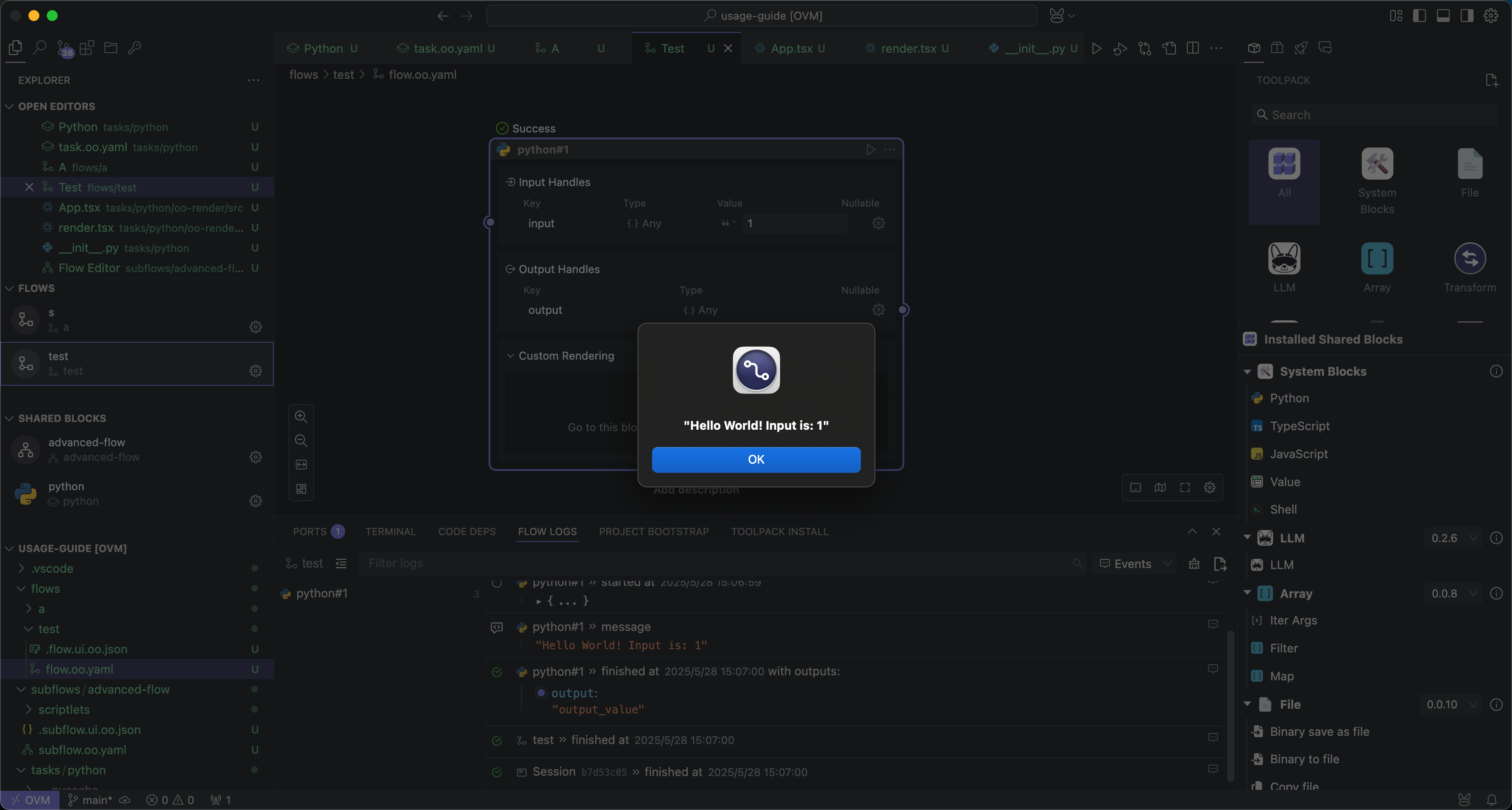Select the Python system block
Screen dimensions: 1512x810
[x=1289, y=398]
